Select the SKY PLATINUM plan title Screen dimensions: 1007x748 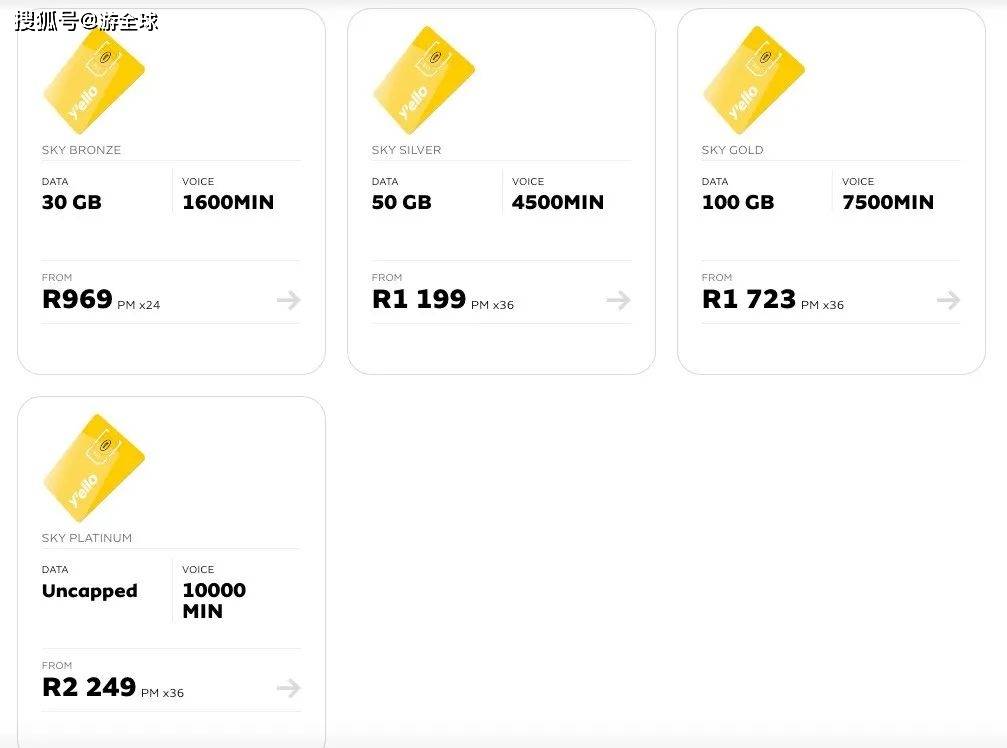coord(87,538)
